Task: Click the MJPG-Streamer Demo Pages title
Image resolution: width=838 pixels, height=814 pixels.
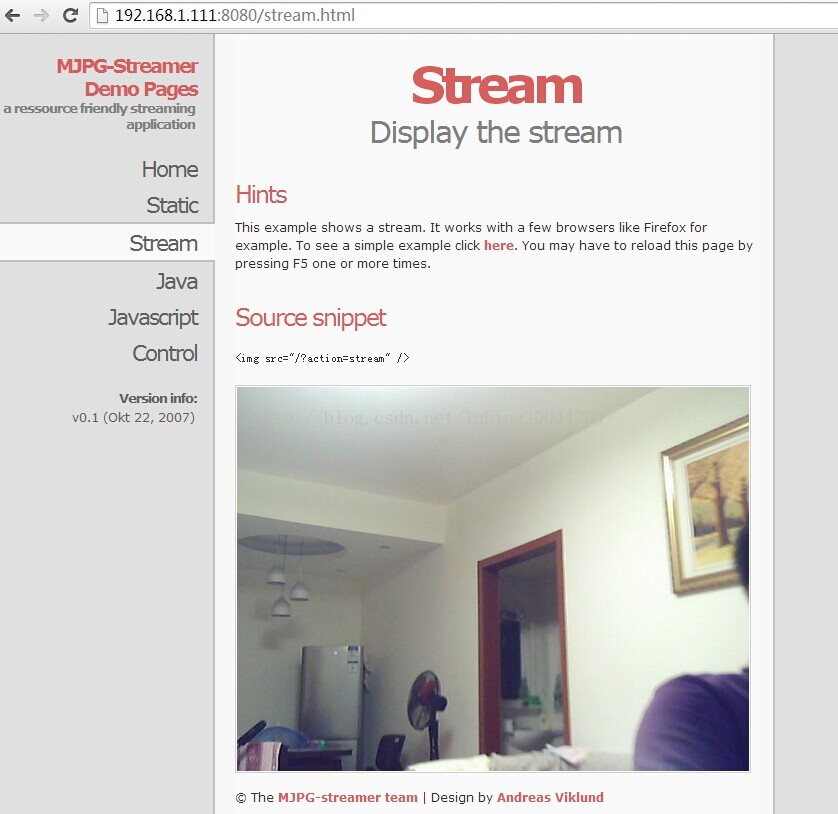Action: pyautogui.click(x=127, y=77)
